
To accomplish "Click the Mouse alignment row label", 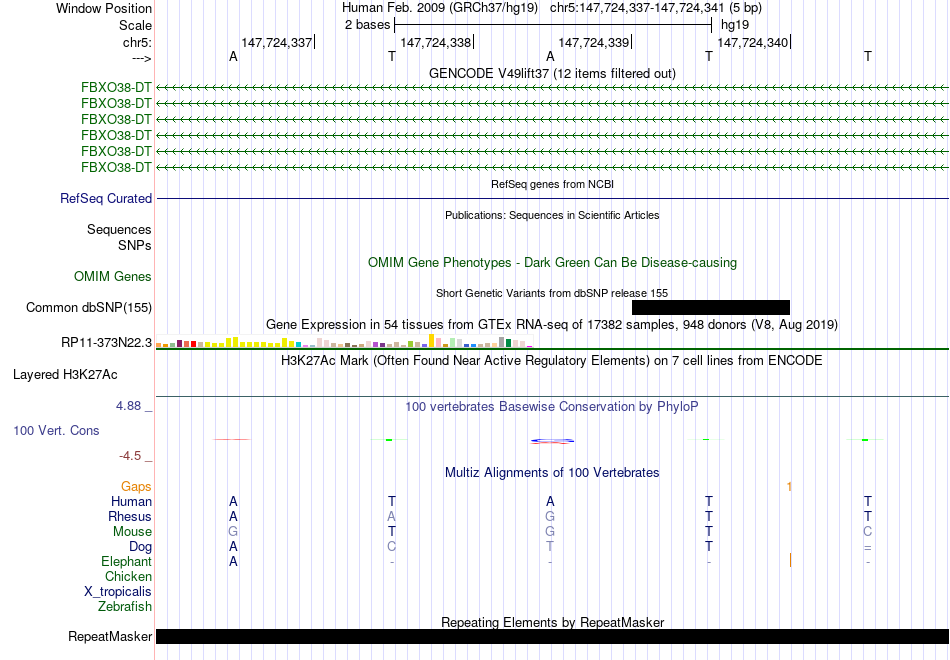I will tap(132, 532).
